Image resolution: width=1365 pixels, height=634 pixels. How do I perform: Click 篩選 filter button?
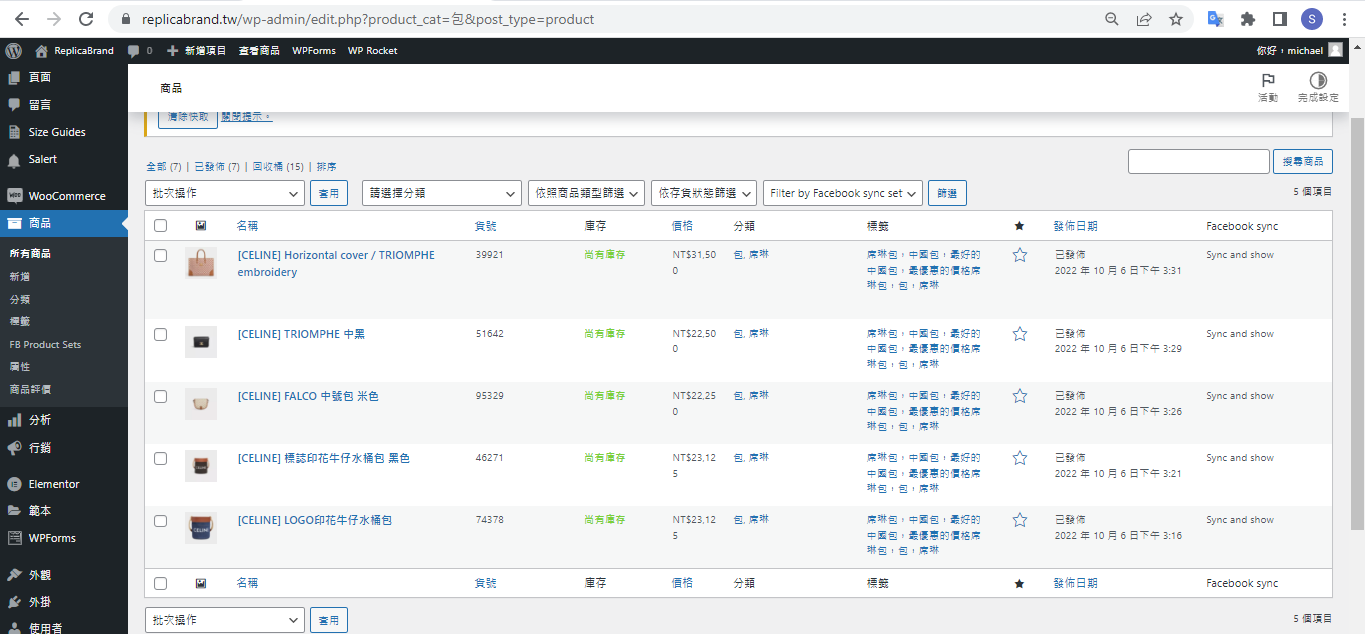pos(947,193)
